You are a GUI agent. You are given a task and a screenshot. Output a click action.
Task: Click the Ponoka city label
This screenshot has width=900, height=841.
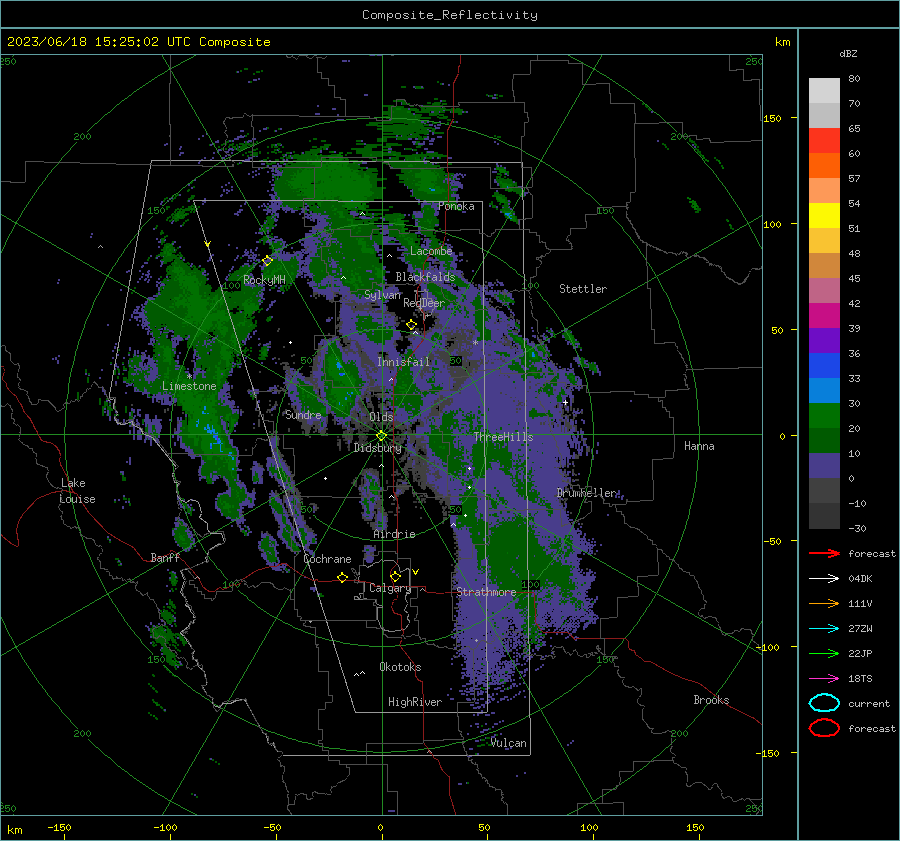[x=456, y=206]
